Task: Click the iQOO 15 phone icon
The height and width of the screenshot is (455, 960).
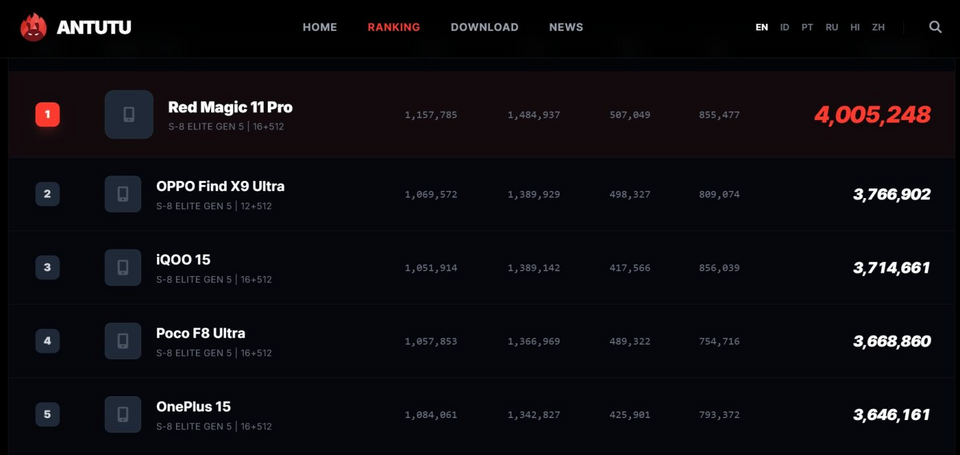Action: pyautogui.click(x=123, y=268)
